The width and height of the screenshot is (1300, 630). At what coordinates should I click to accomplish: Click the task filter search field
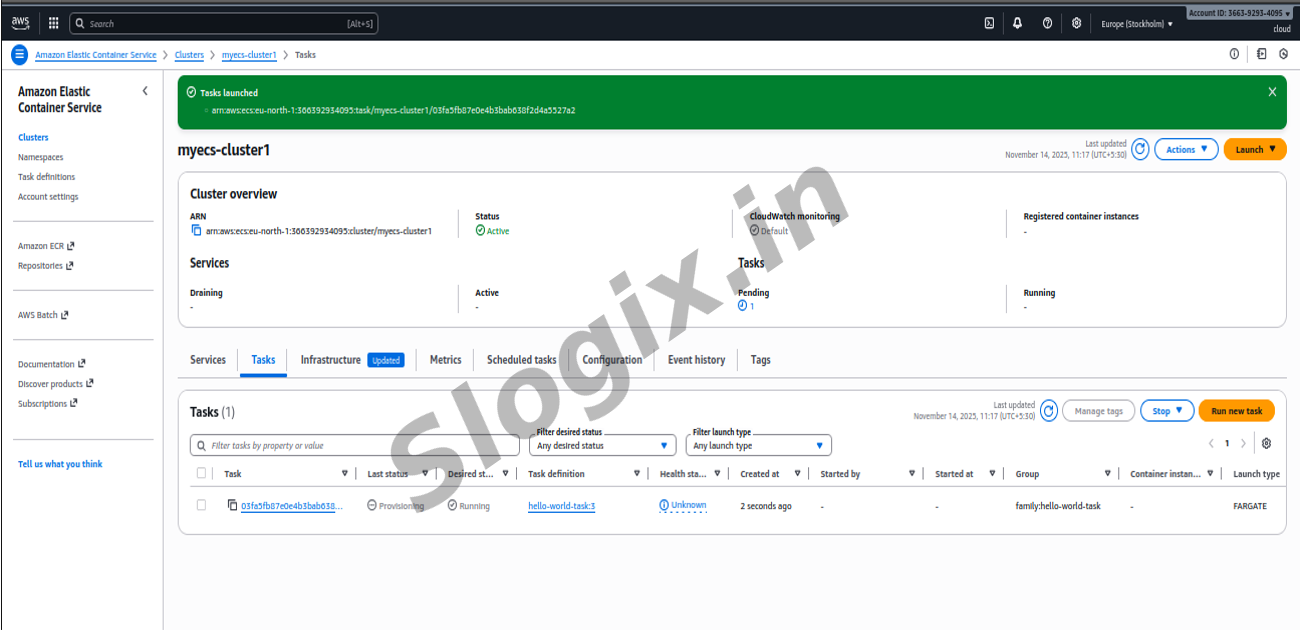355,446
